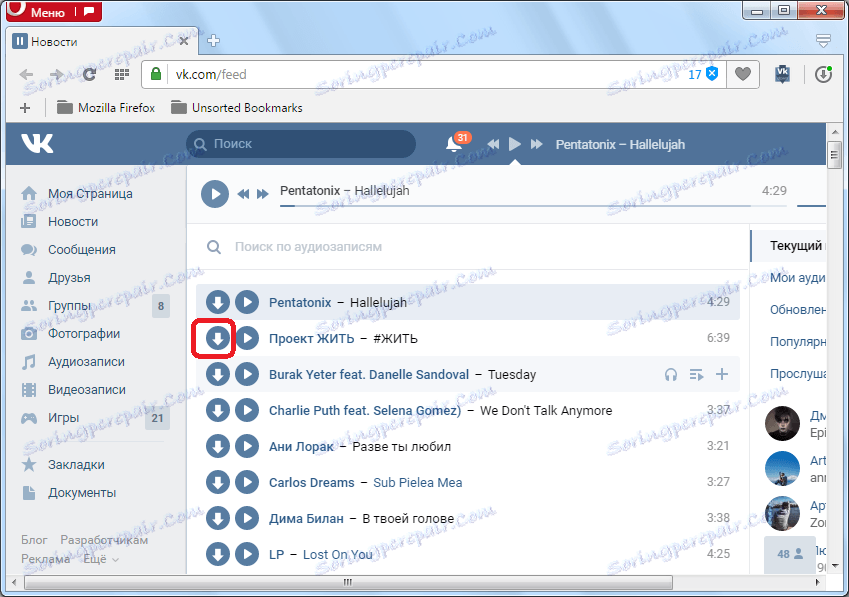Play the LP – Lost On You track
Viewport: 849px width, 597px height.
coord(247,554)
